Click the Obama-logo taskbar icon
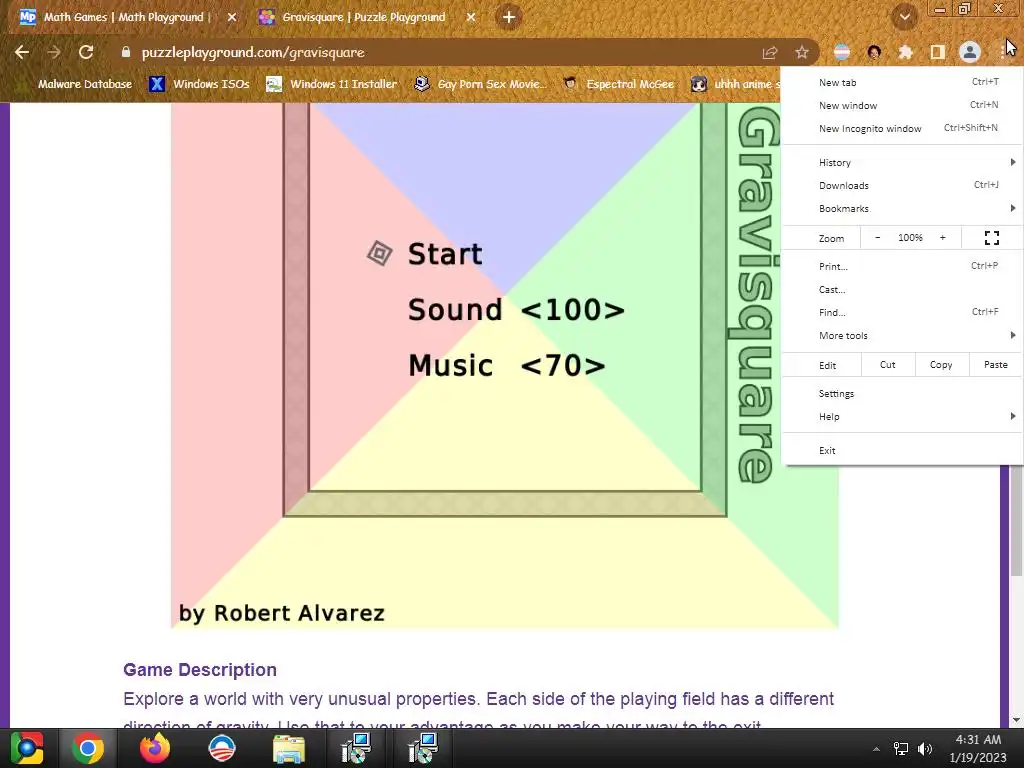 pos(221,748)
